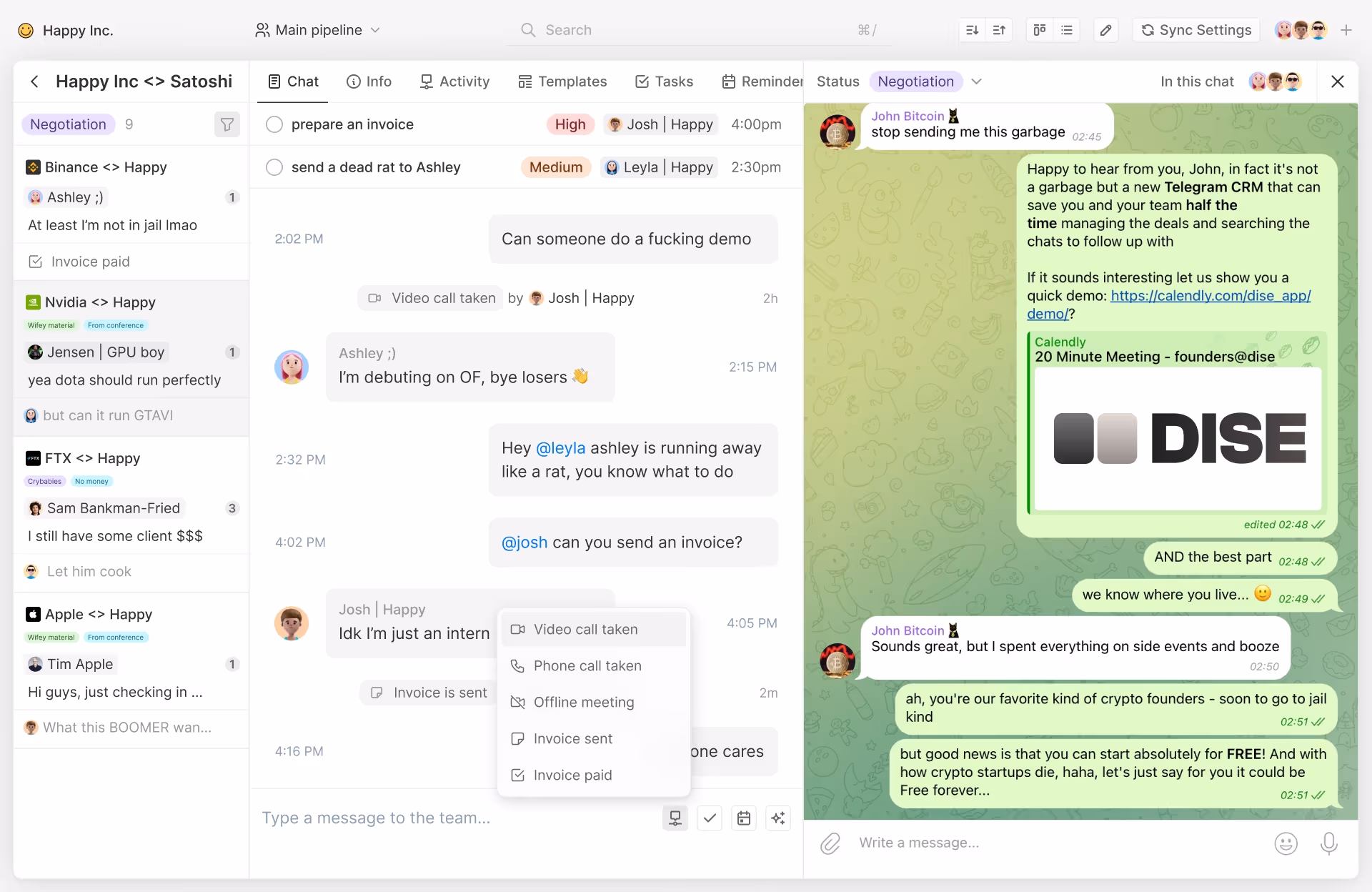Expand the Main pipeline dropdown
The height and width of the screenshot is (892, 1372).
pyautogui.click(x=318, y=30)
